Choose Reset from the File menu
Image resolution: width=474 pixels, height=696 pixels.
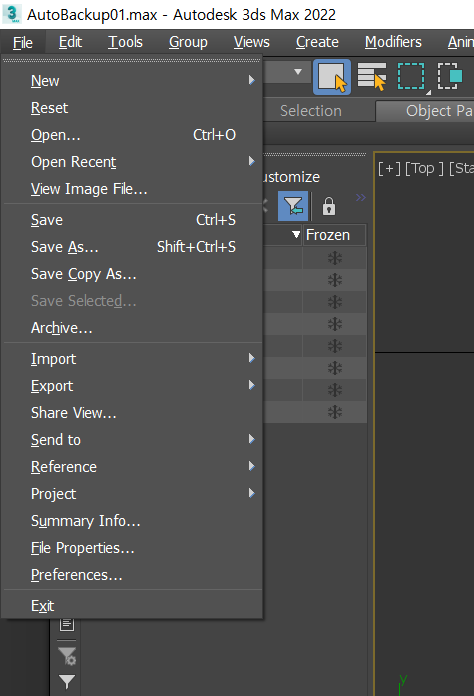click(132, 108)
